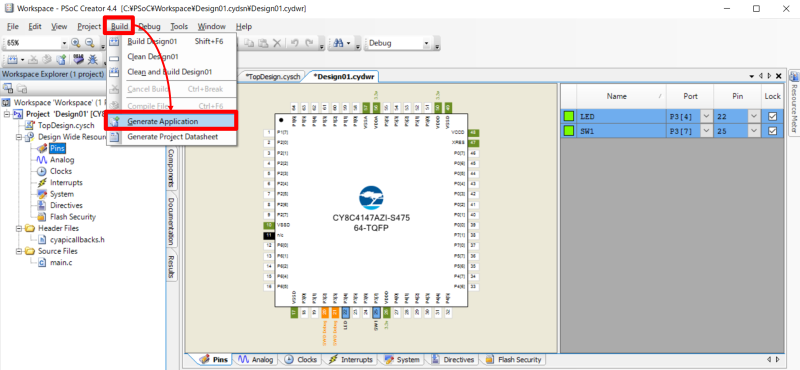This screenshot has height=370, width=800.
Task: Click the debug bug icon in toolbar
Action: (x=93, y=60)
